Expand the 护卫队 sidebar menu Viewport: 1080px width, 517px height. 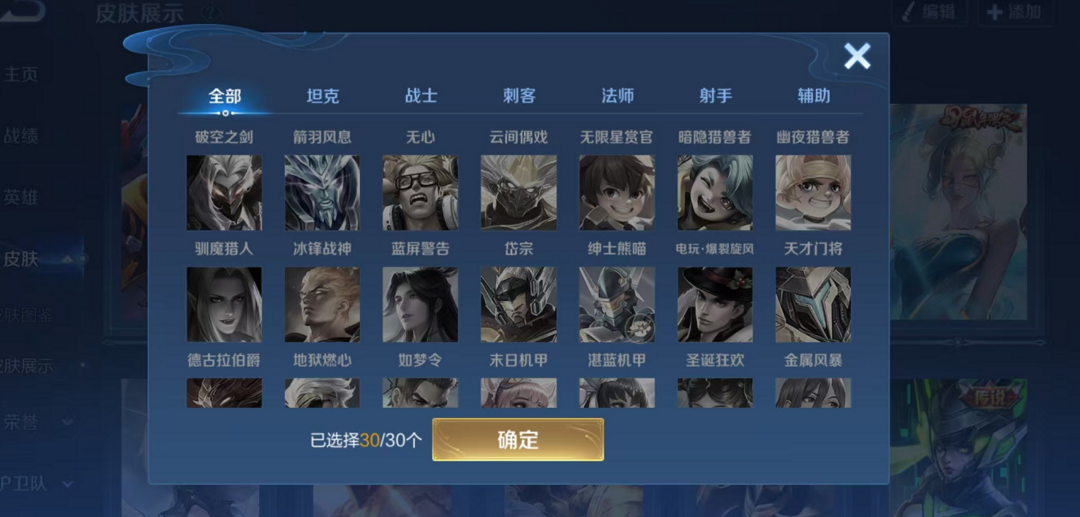(38, 484)
